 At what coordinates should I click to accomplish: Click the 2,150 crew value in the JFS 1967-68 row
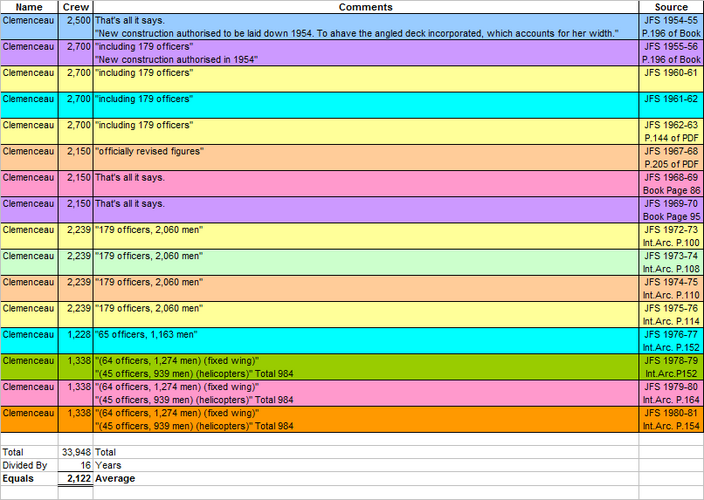point(79,152)
